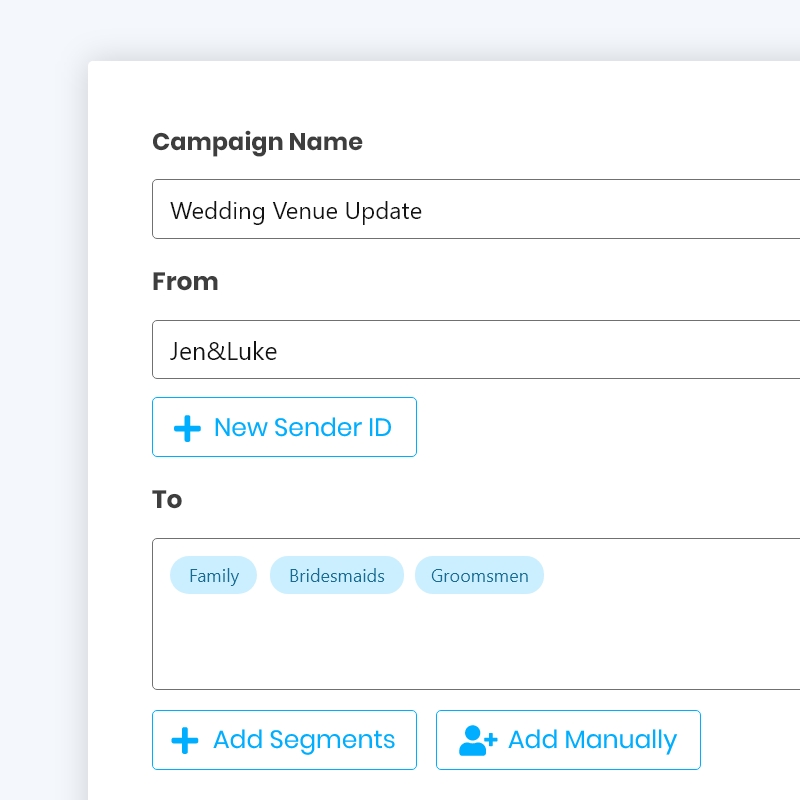Click the gray page background outside the form card

pyautogui.click(x=40, y=400)
